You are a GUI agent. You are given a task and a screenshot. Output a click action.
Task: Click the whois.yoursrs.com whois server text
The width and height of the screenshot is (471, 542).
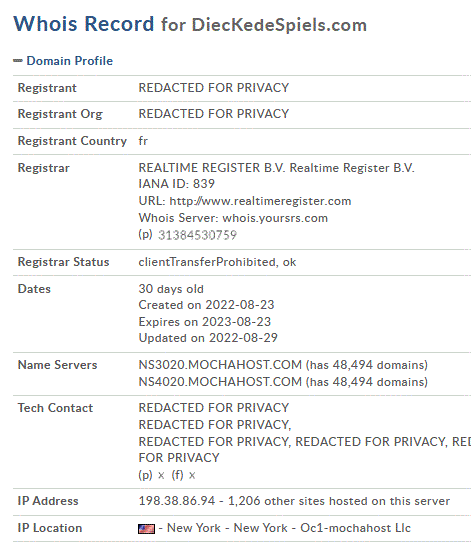(x=275, y=218)
